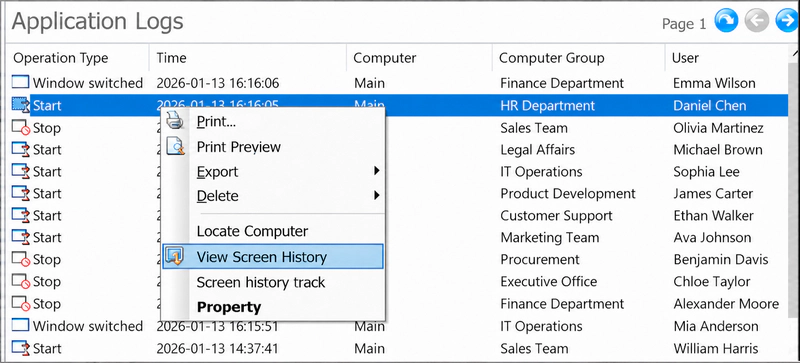Click the Start icon in Ethan Walker row
This screenshot has width=800, height=363.
pyautogui.click(x=21, y=215)
